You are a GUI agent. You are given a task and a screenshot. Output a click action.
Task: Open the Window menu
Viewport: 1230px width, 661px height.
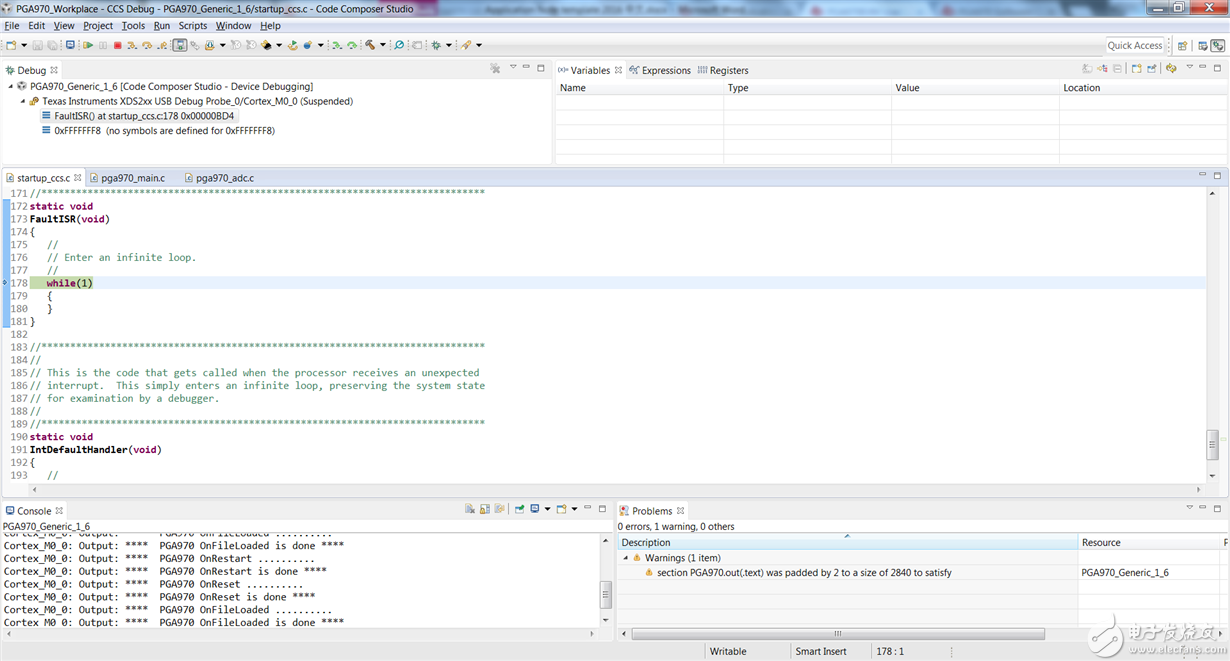234,25
